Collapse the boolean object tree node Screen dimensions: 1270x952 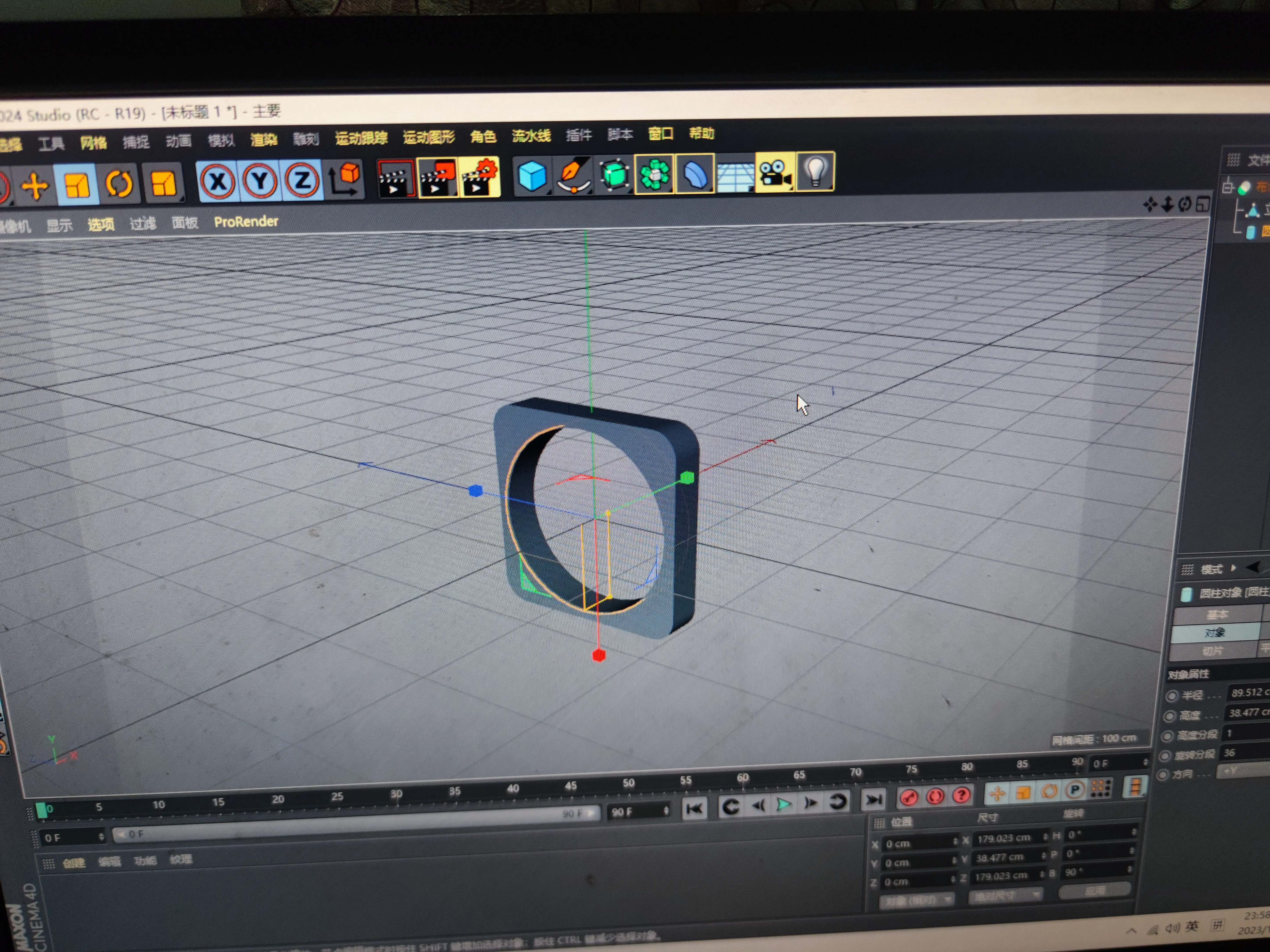click(1227, 187)
